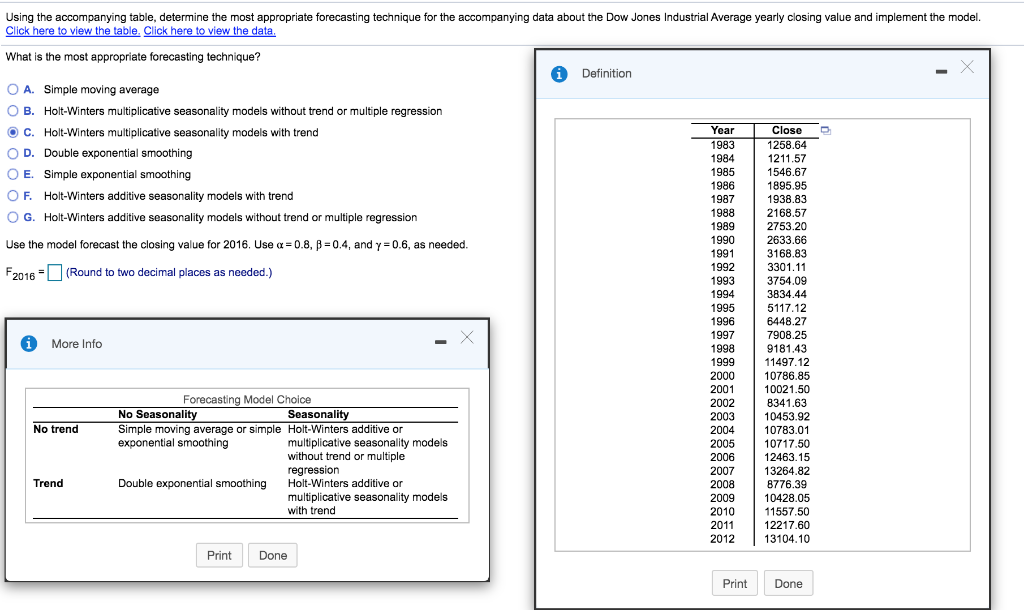Click Done in the Definition dialog

coord(788,583)
